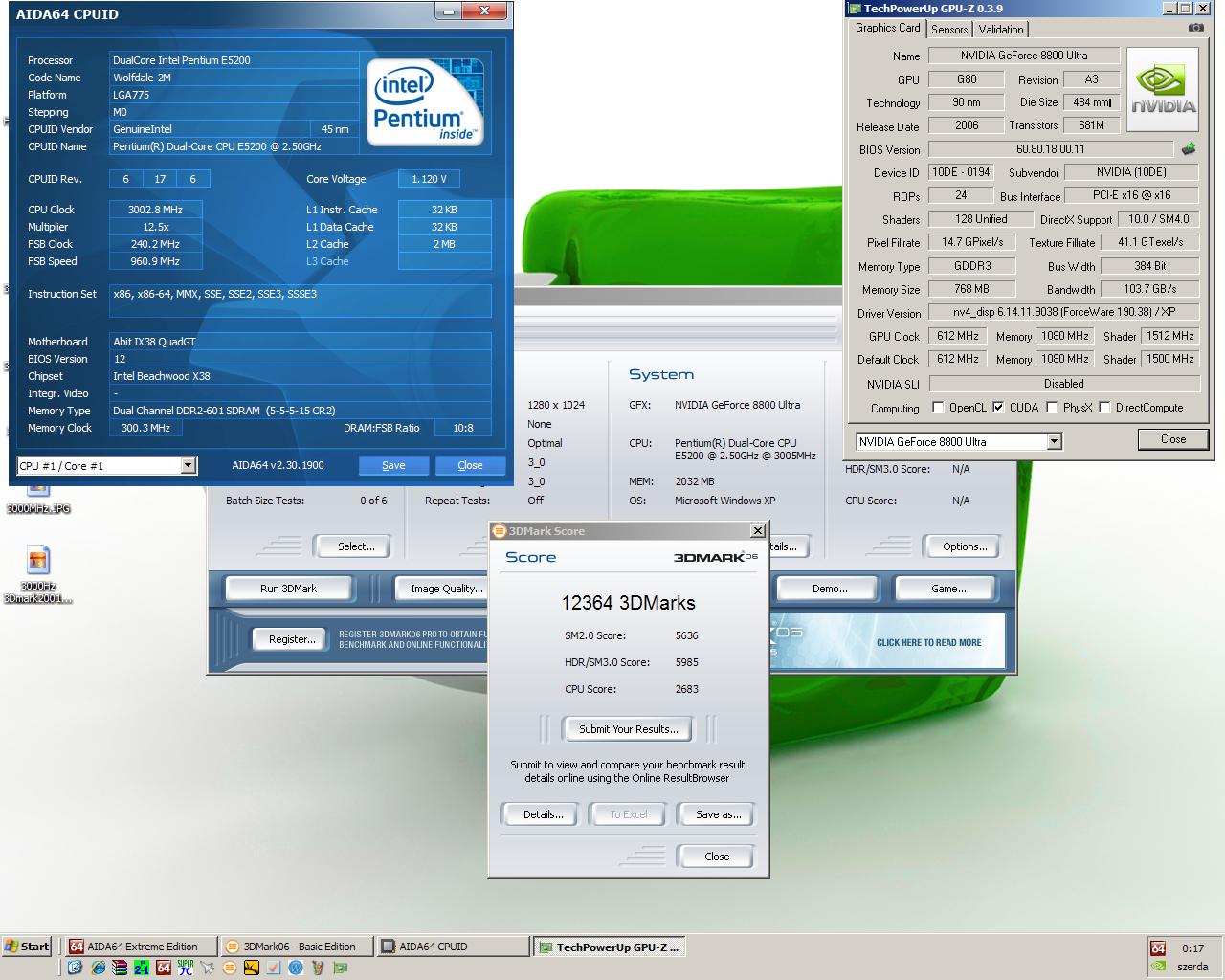Launch Internet Explorer from the quick launch bar
1225x980 pixels.
coord(98,968)
